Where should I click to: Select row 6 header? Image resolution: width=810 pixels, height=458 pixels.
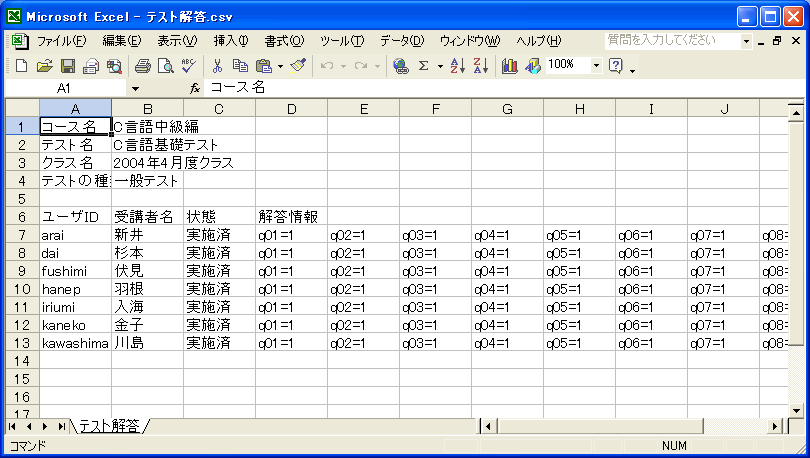[x=22, y=217]
